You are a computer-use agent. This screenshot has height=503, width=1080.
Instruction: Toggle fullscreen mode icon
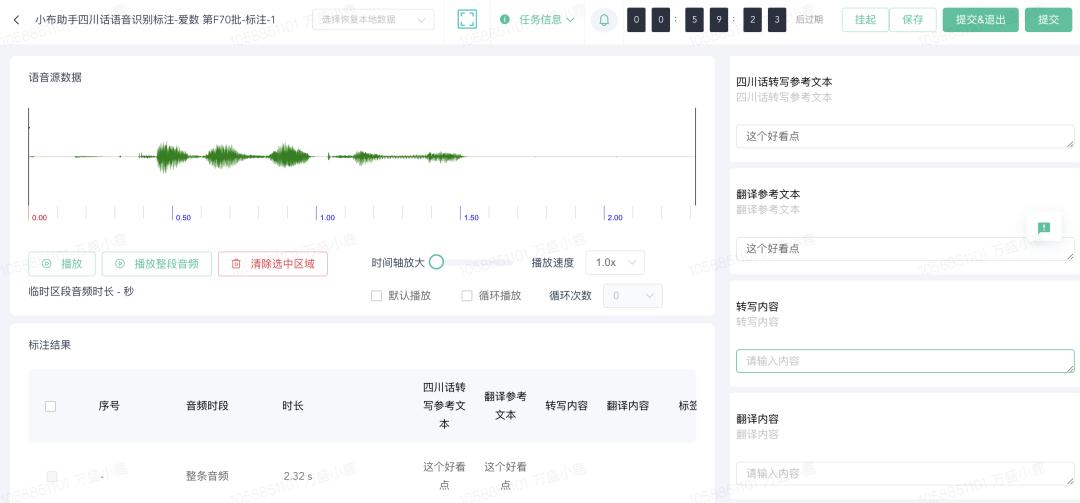pyautogui.click(x=467, y=19)
